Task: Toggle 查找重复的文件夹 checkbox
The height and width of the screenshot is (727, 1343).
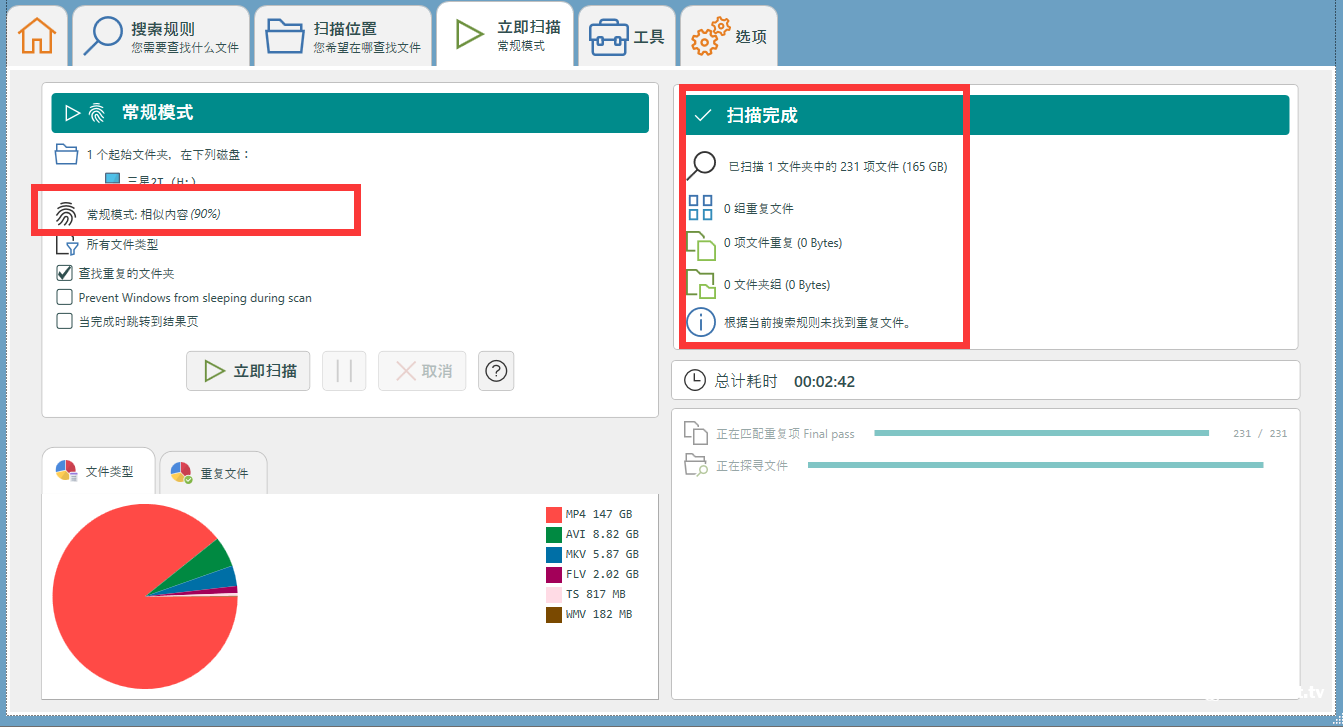Action: pos(64,273)
